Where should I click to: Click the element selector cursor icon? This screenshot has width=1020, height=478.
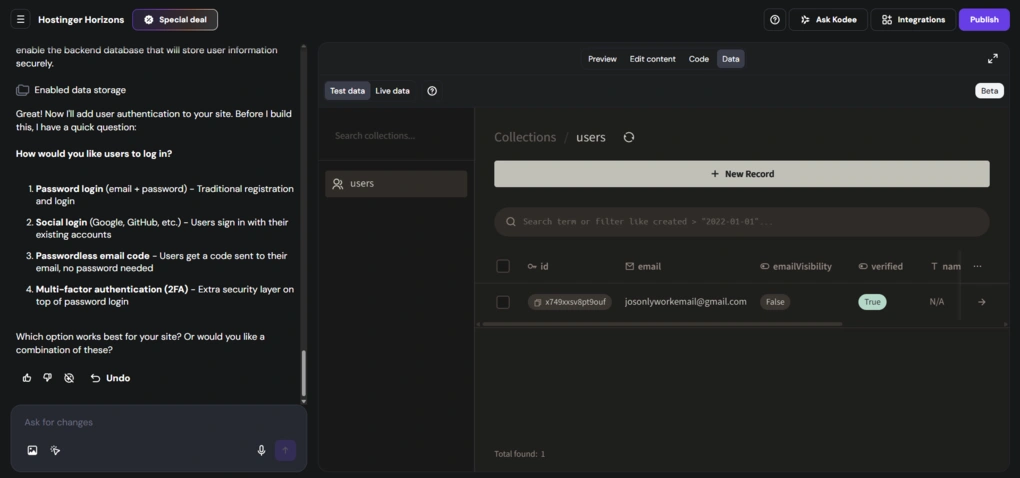pyautogui.click(x=55, y=450)
